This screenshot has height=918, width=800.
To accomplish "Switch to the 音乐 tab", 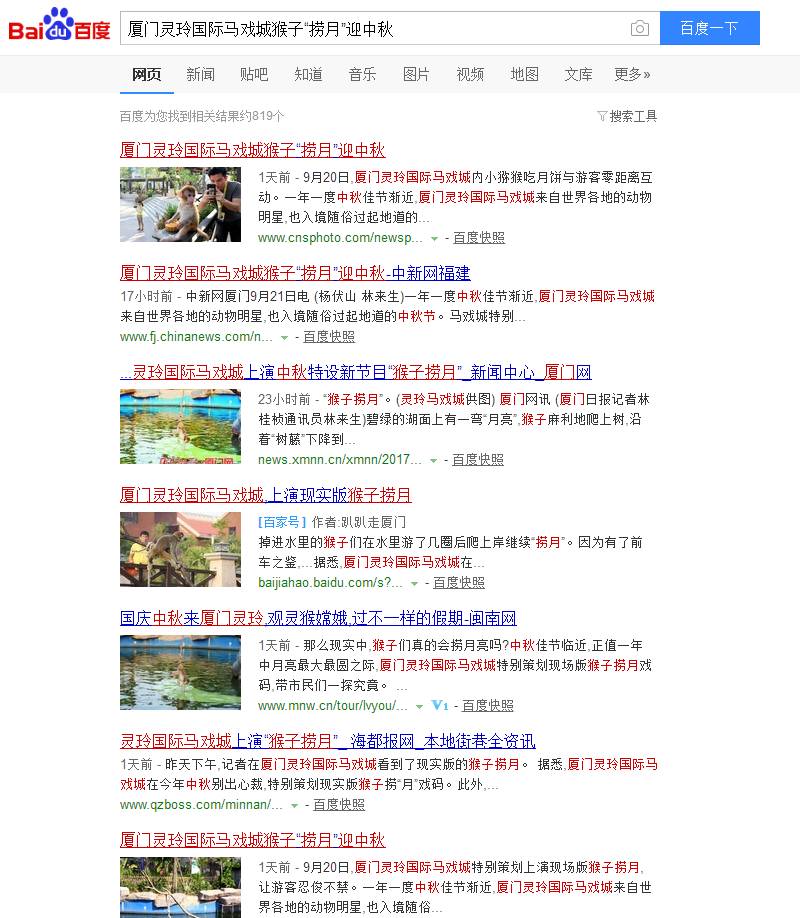I will point(362,74).
